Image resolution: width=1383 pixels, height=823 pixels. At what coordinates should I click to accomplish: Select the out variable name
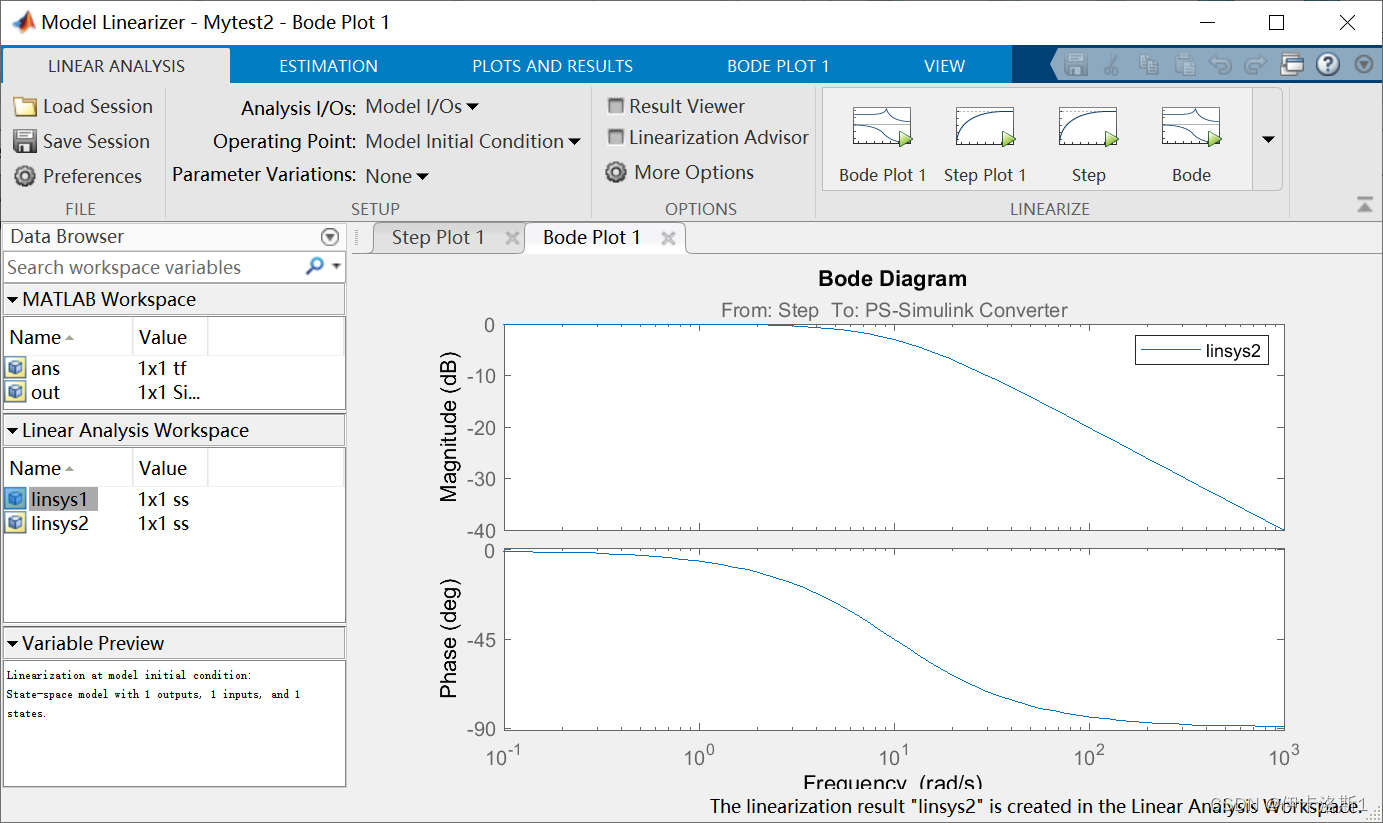coord(46,392)
